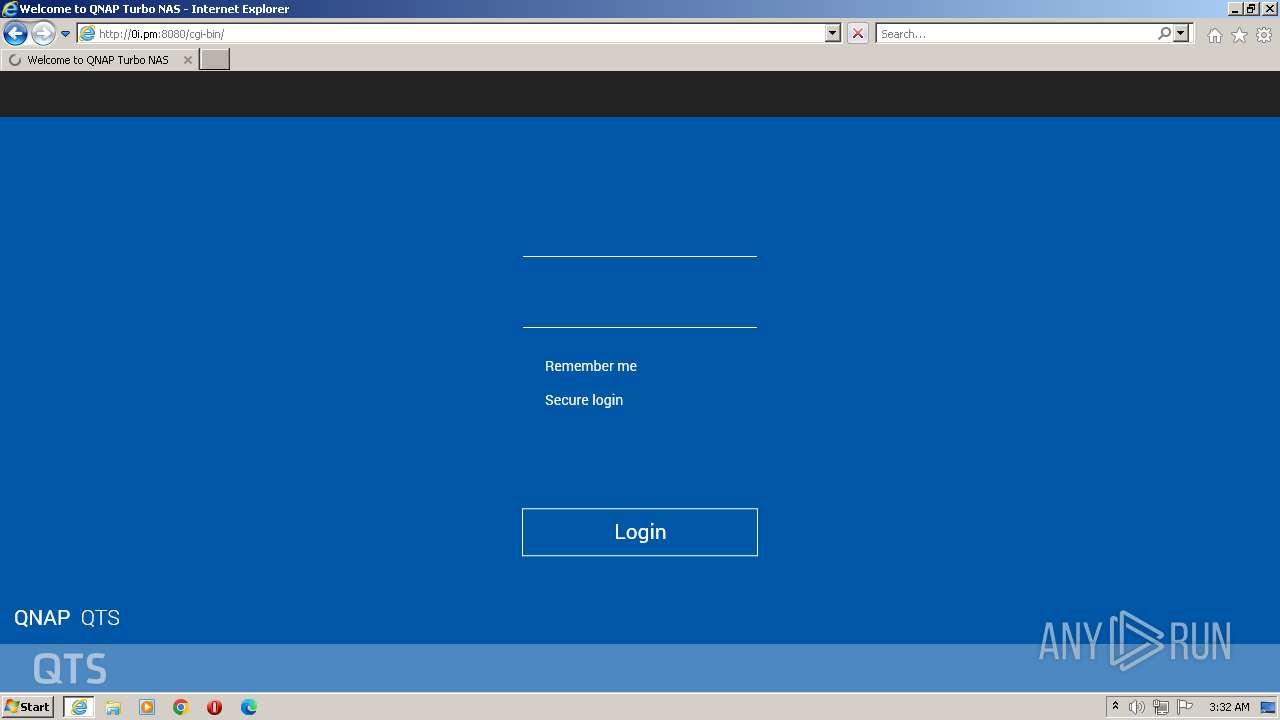Image resolution: width=1280 pixels, height=720 pixels.
Task: Launch Microsoft Edge from the taskbar
Action: [x=249, y=707]
